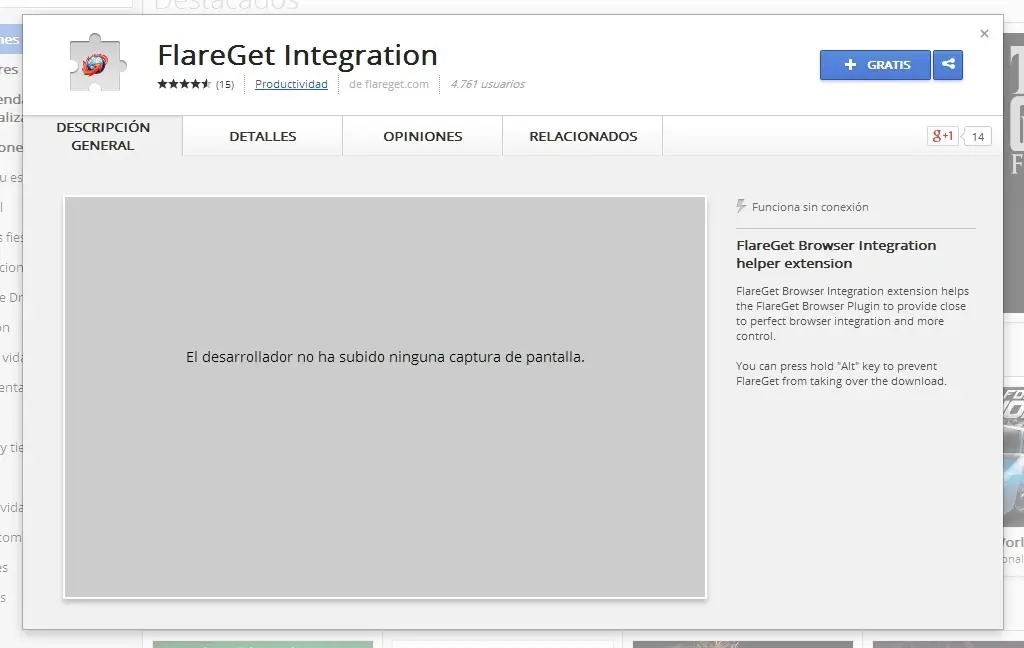Click the five-star rating

(184, 84)
